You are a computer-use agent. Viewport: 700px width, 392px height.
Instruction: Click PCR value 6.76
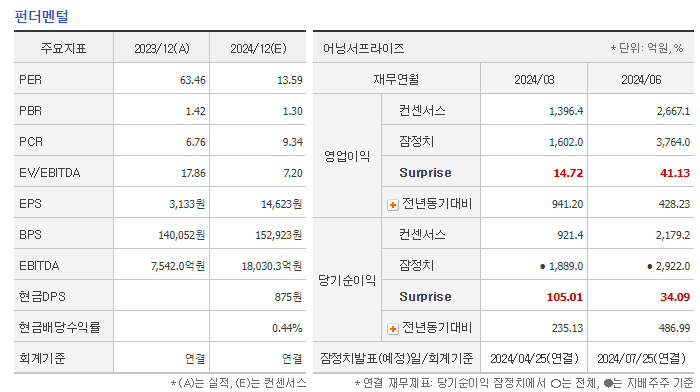(196, 142)
